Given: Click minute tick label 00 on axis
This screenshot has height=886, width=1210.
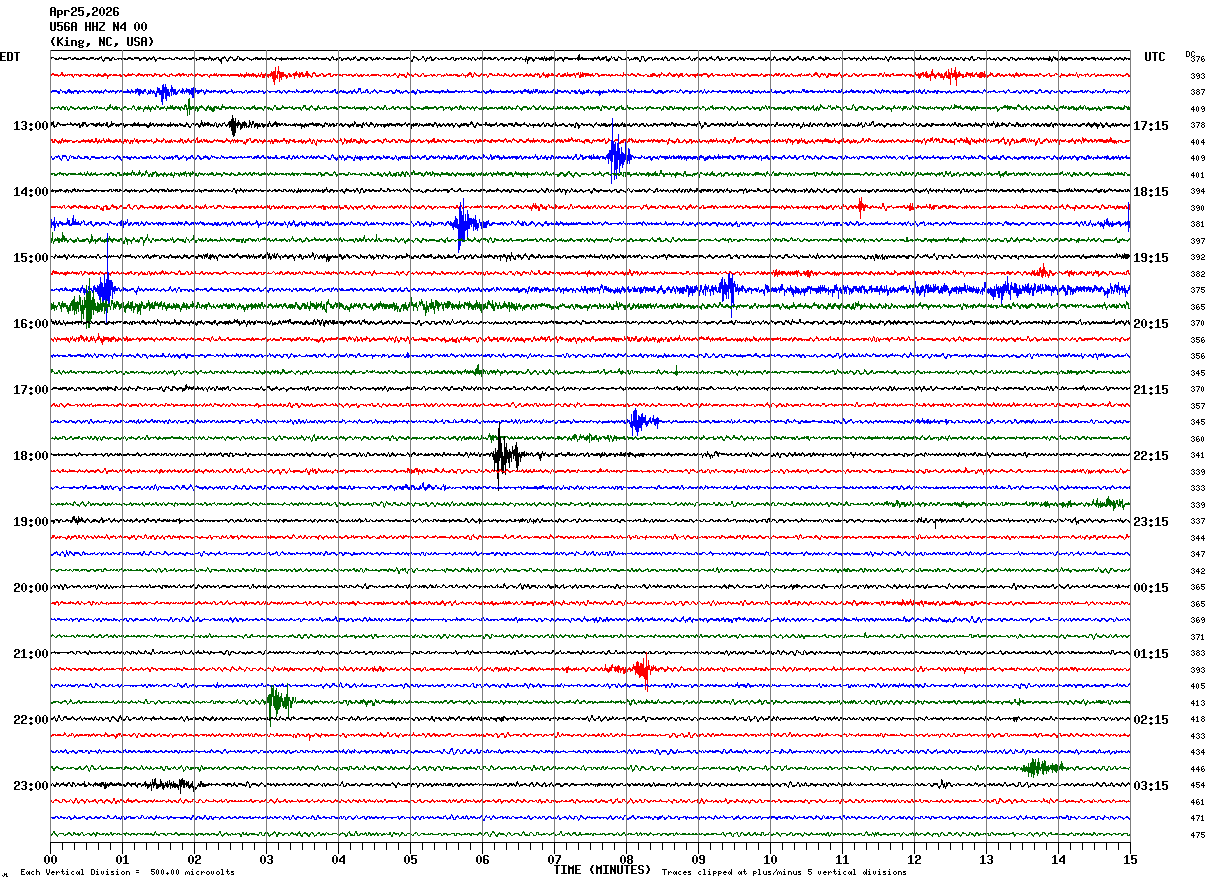Looking at the screenshot, I should coord(50,859).
